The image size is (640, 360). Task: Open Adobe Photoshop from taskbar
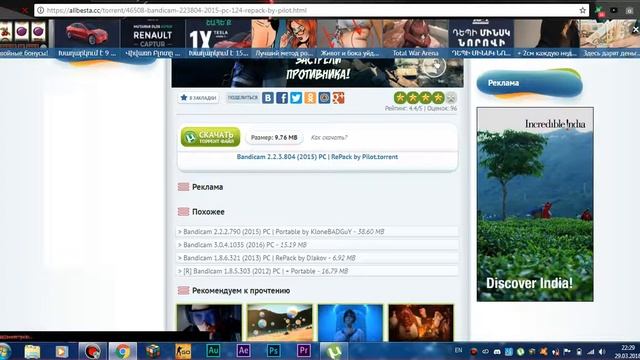click(x=273, y=351)
